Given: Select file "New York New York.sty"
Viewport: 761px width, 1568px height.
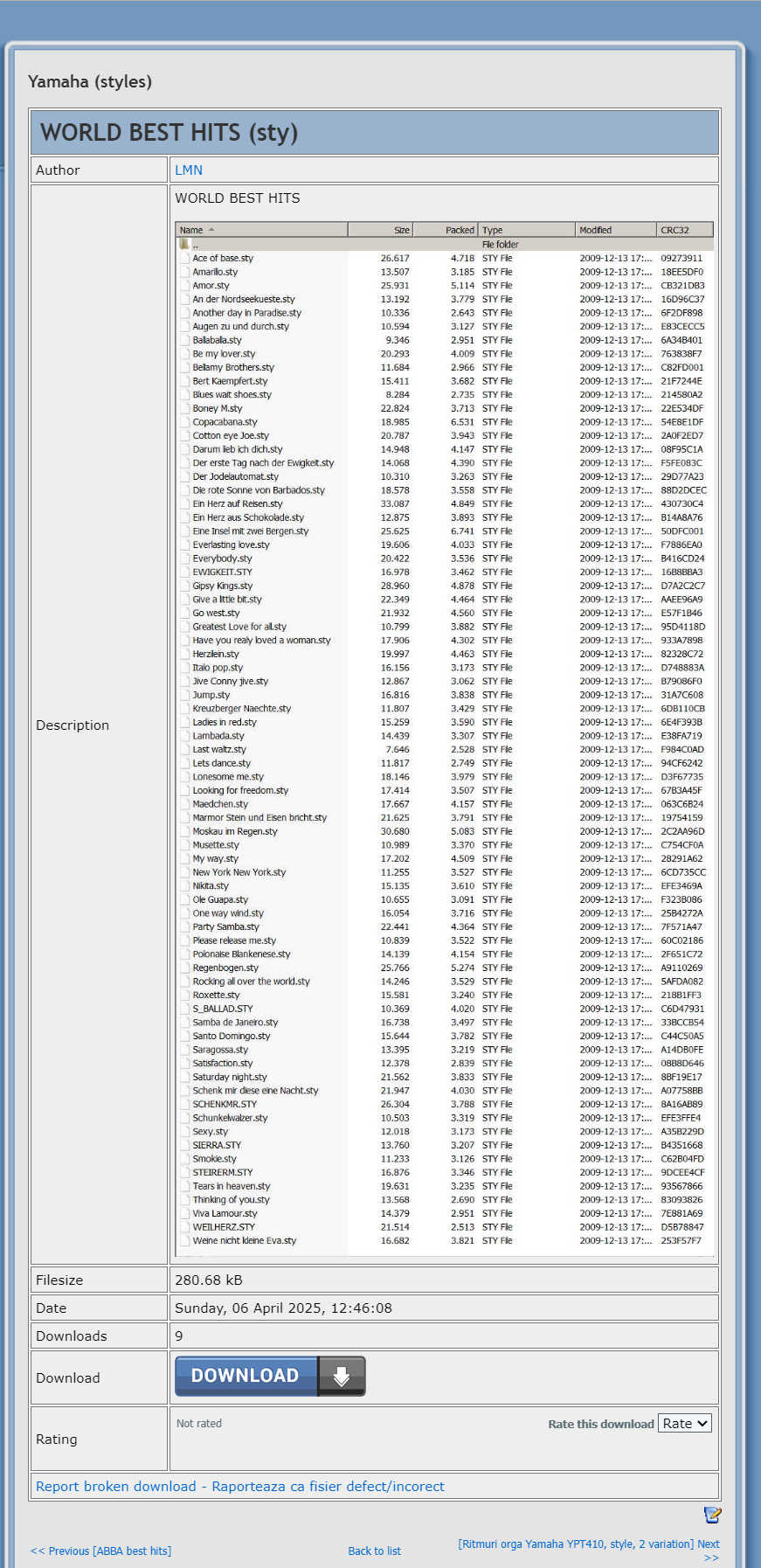Looking at the screenshot, I should click(239, 872).
